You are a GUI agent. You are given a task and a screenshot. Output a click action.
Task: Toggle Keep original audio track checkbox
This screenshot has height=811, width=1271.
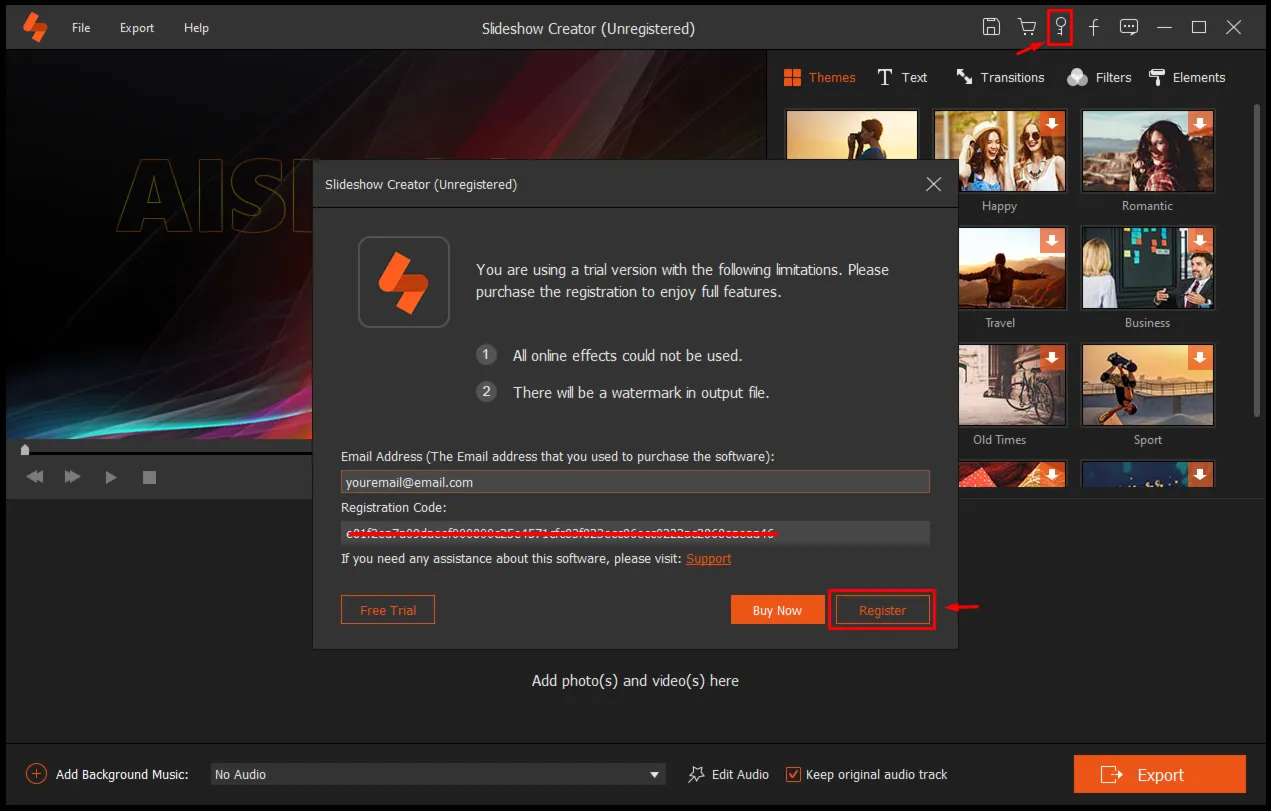(794, 774)
